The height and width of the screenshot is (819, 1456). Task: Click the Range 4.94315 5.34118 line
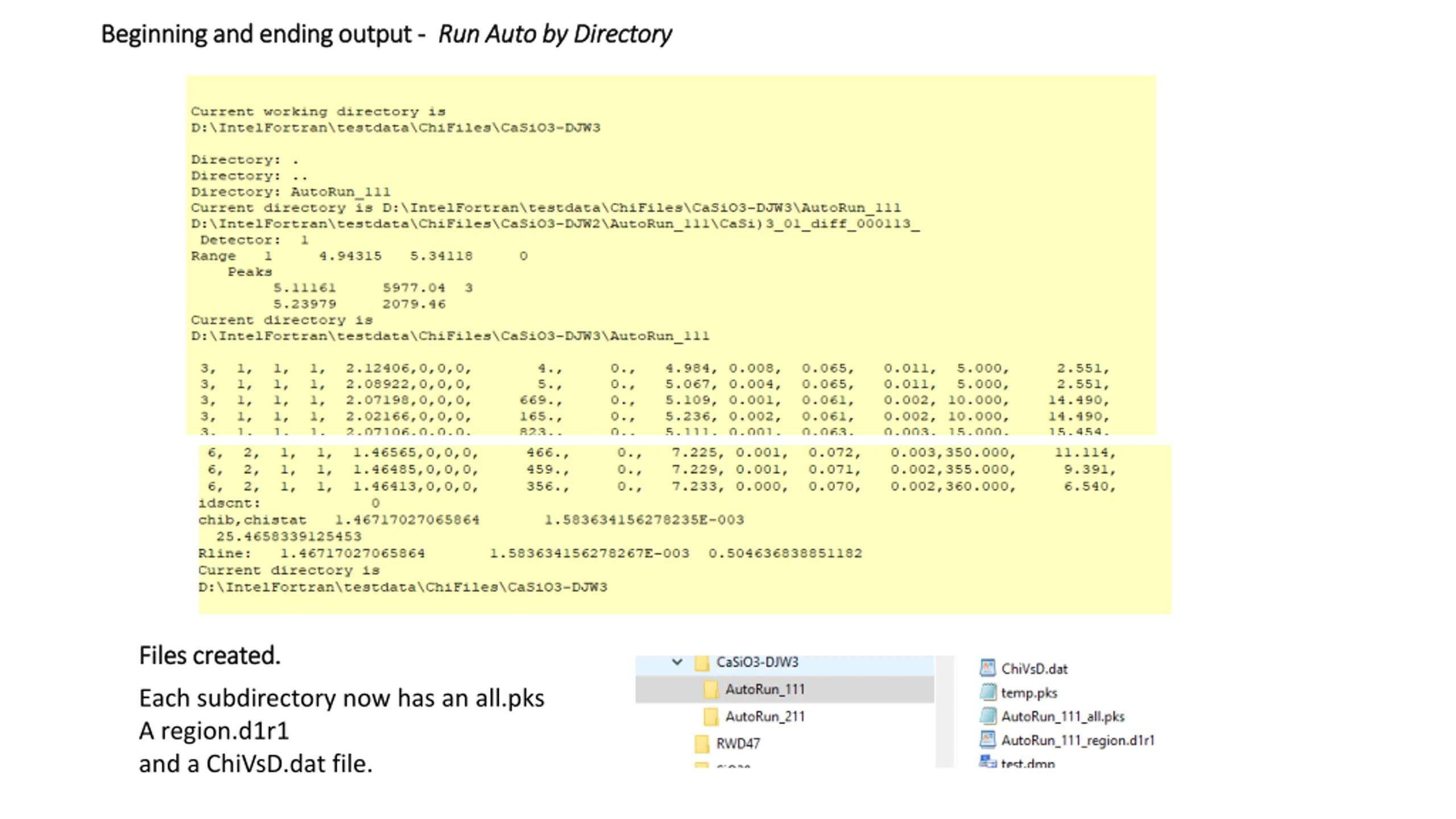coord(359,256)
